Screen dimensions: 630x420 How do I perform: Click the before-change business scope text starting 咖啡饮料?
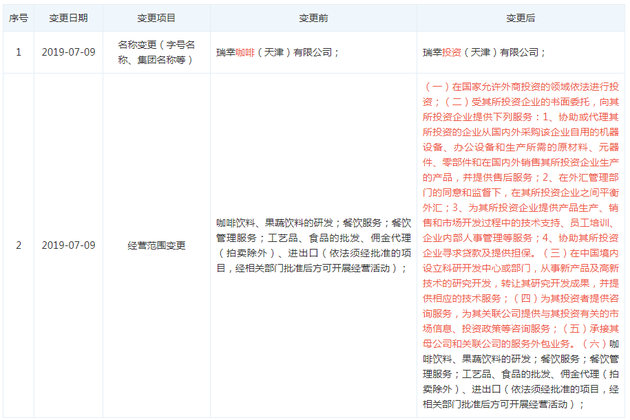point(313,245)
